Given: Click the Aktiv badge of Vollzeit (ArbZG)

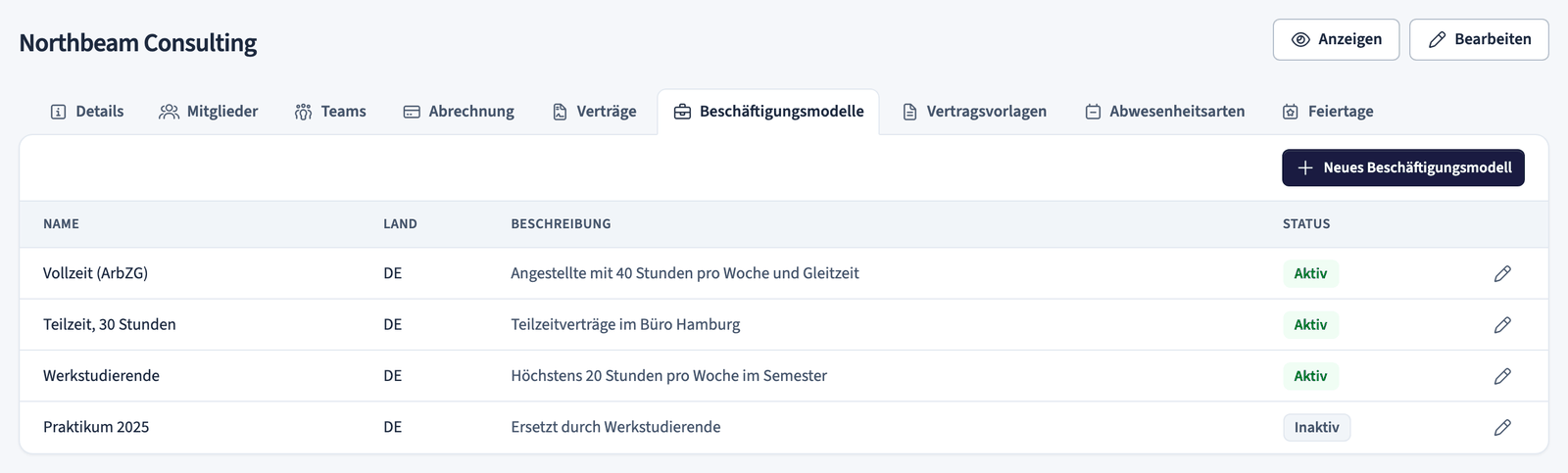Looking at the screenshot, I should pyautogui.click(x=1310, y=274).
